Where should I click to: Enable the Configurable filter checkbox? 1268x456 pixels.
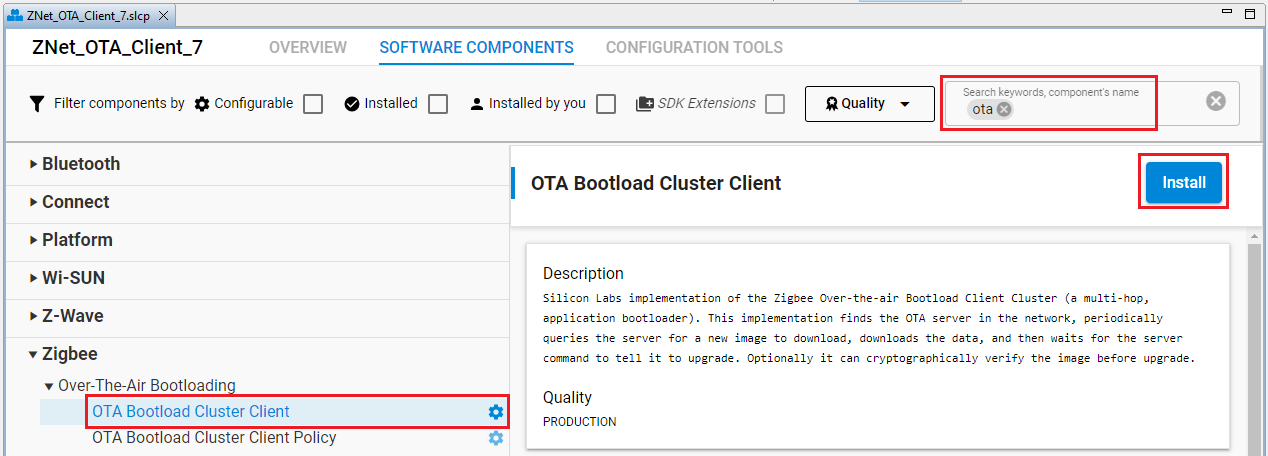[x=313, y=104]
